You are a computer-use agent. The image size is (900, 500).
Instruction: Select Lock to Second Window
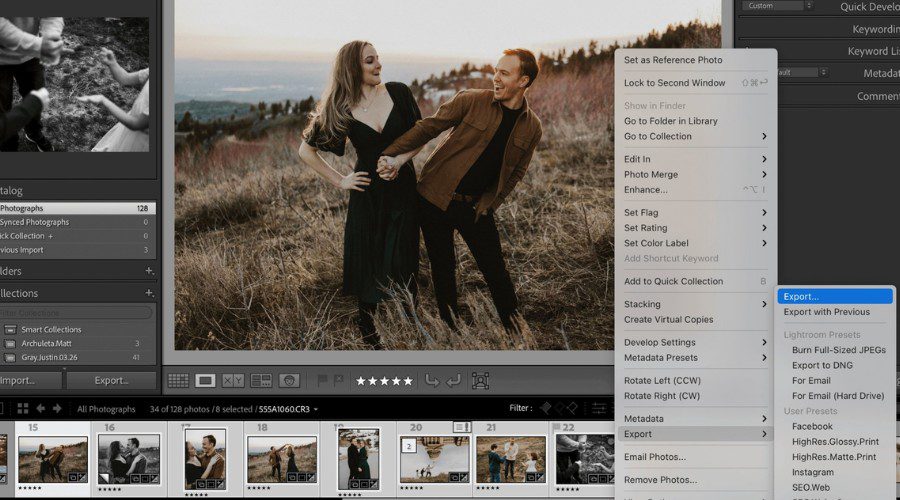coord(696,83)
